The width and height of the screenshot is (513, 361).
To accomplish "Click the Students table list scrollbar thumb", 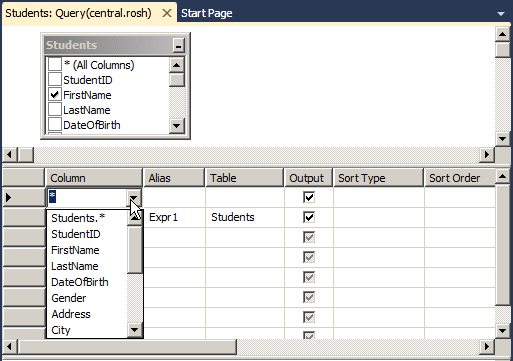I will coord(176,80).
